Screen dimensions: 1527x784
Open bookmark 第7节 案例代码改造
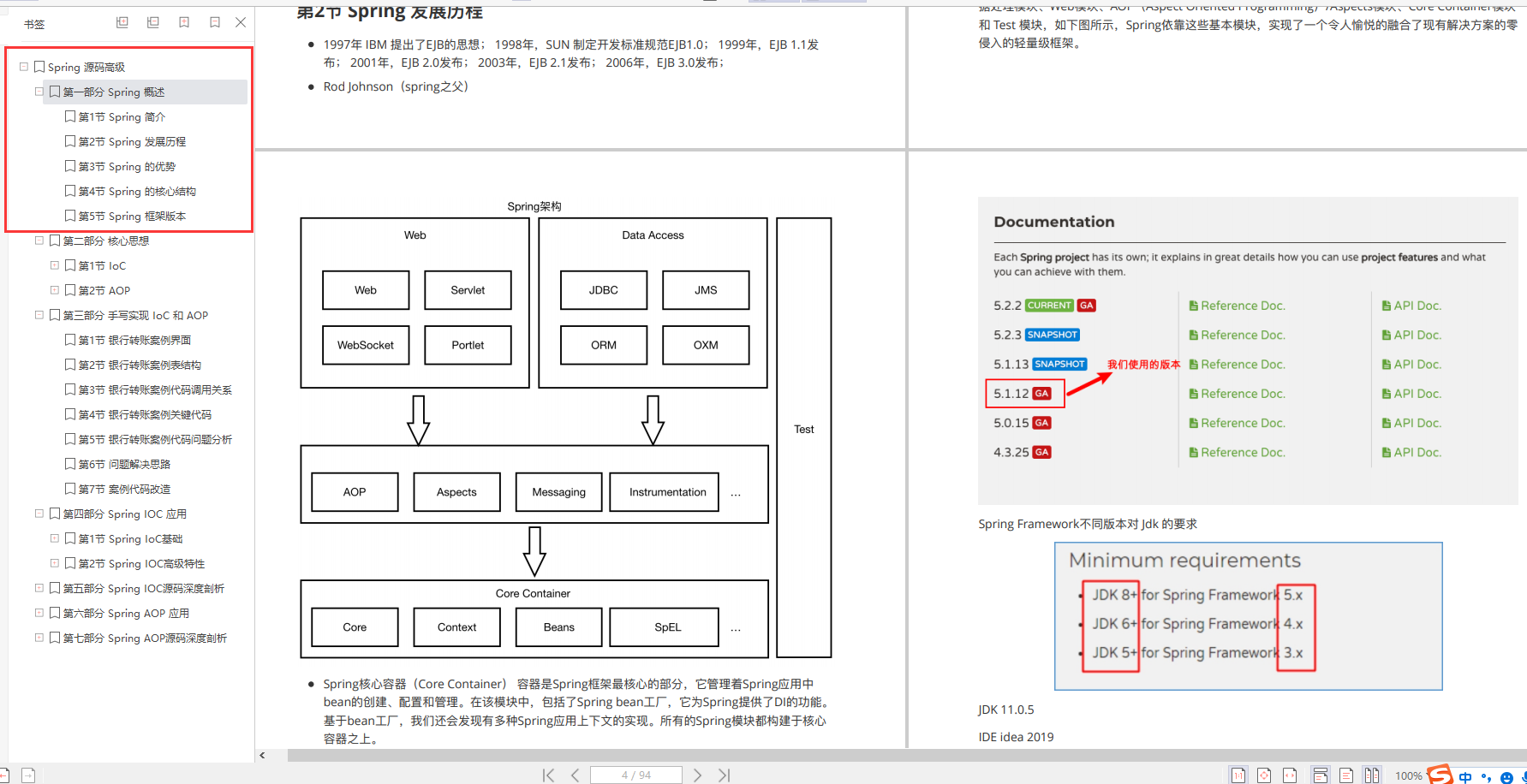(x=124, y=489)
